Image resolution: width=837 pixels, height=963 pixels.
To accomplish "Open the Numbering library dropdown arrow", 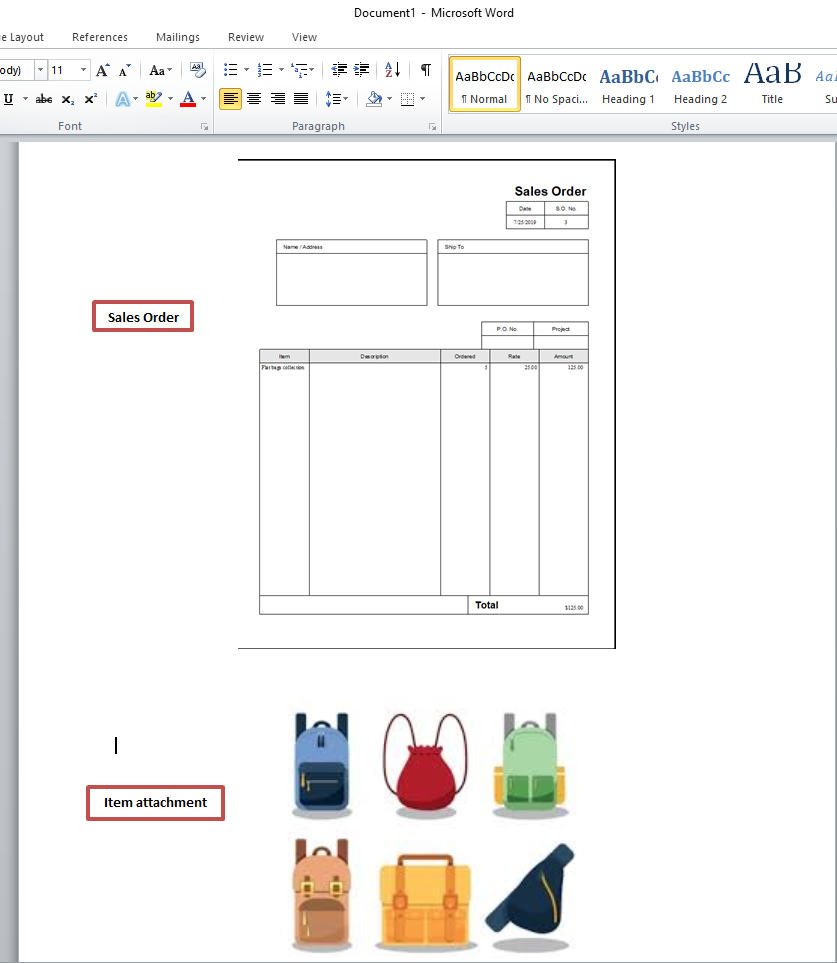I will 281,70.
